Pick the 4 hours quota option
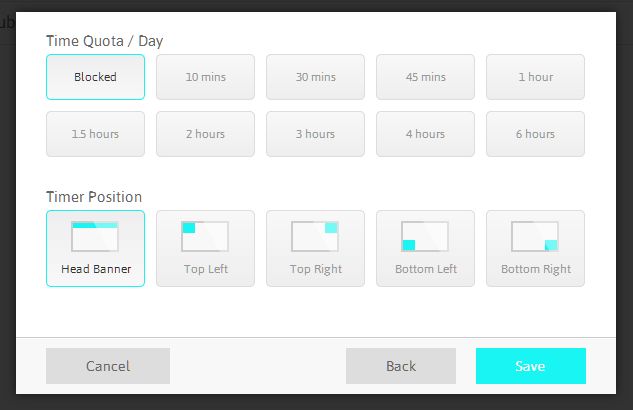This screenshot has width=633, height=410. pos(425,134)
